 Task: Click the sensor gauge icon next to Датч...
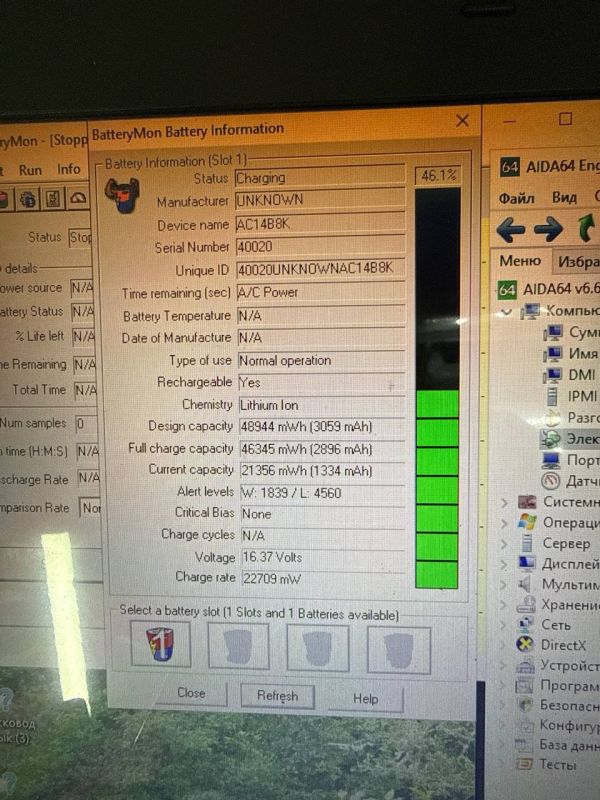coord(551,481)
